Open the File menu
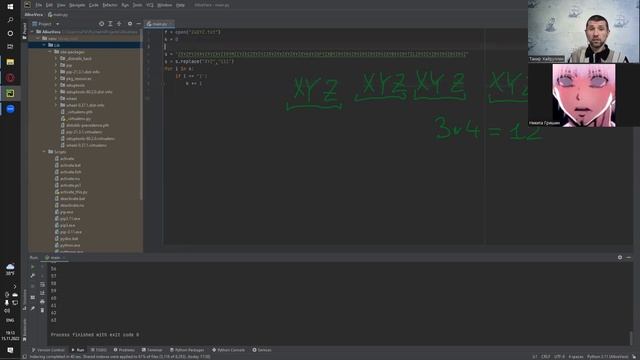The image size is (640, 360). 39,5
